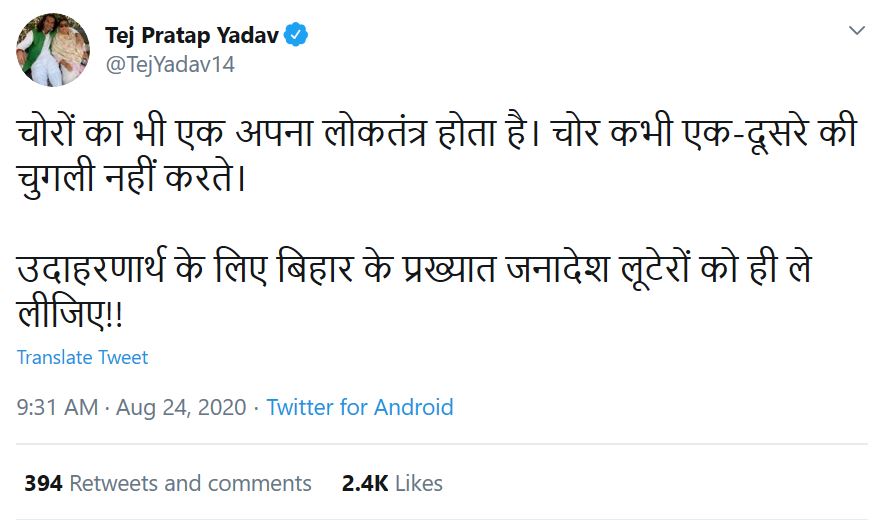The image size is (885, 520).
Task: Click the word चोरों starting the tweet
Action: 46,132
